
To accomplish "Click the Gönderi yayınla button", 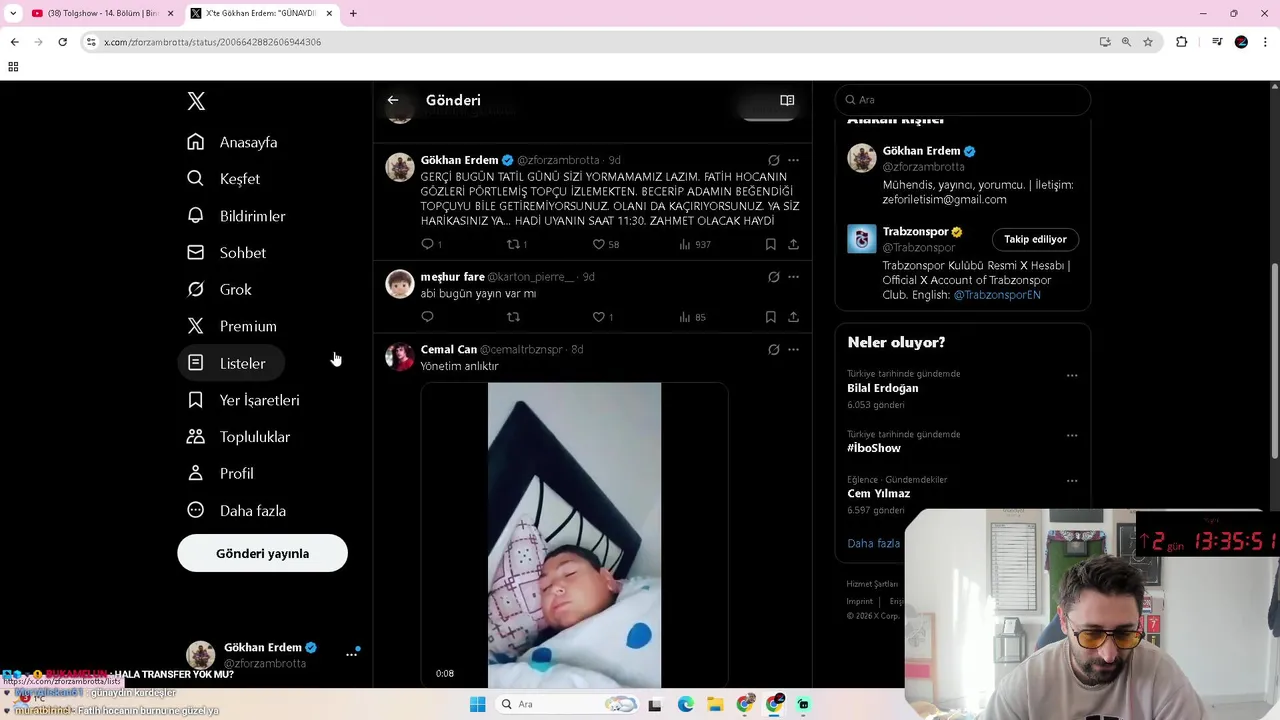I will tap(262, 553).
